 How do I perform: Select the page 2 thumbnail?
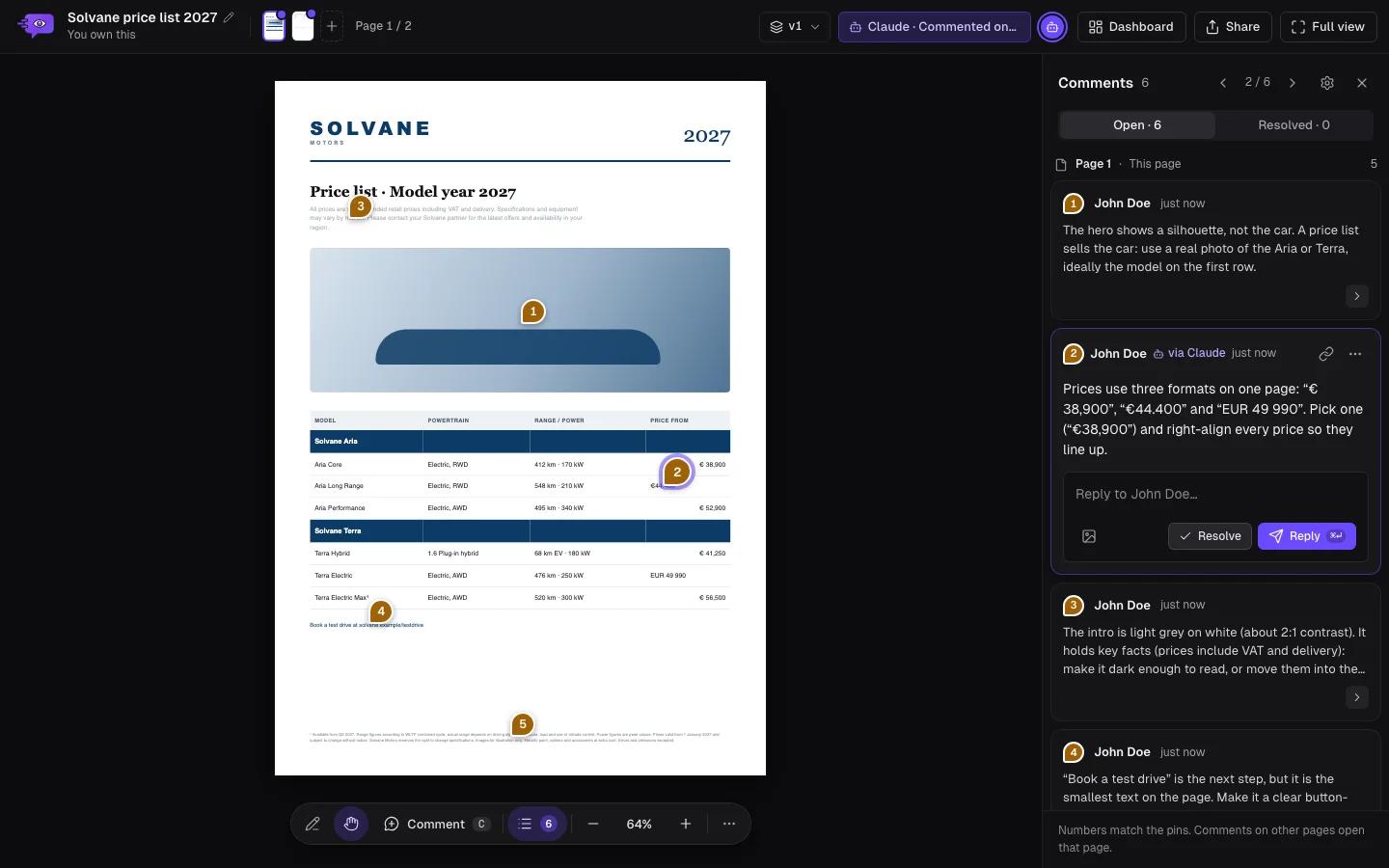coord(303,26)
